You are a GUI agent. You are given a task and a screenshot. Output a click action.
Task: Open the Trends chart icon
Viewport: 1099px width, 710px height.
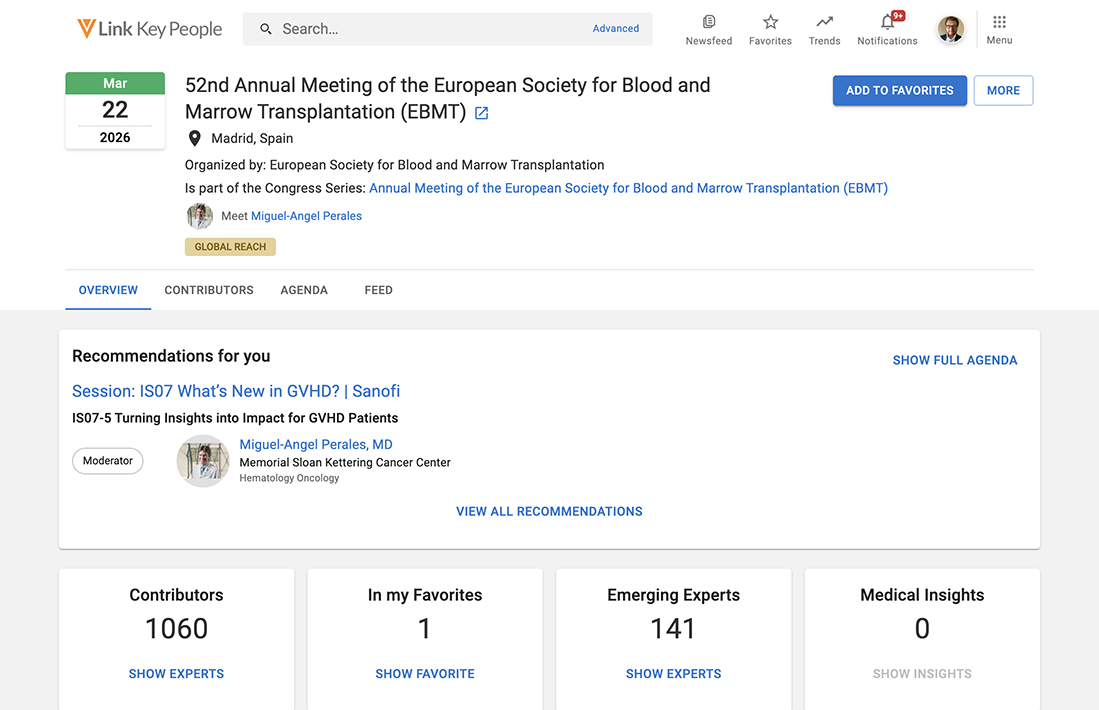824,23
